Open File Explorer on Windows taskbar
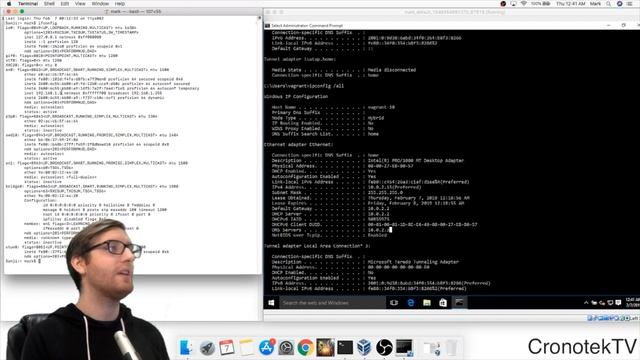 pos(427,302)
